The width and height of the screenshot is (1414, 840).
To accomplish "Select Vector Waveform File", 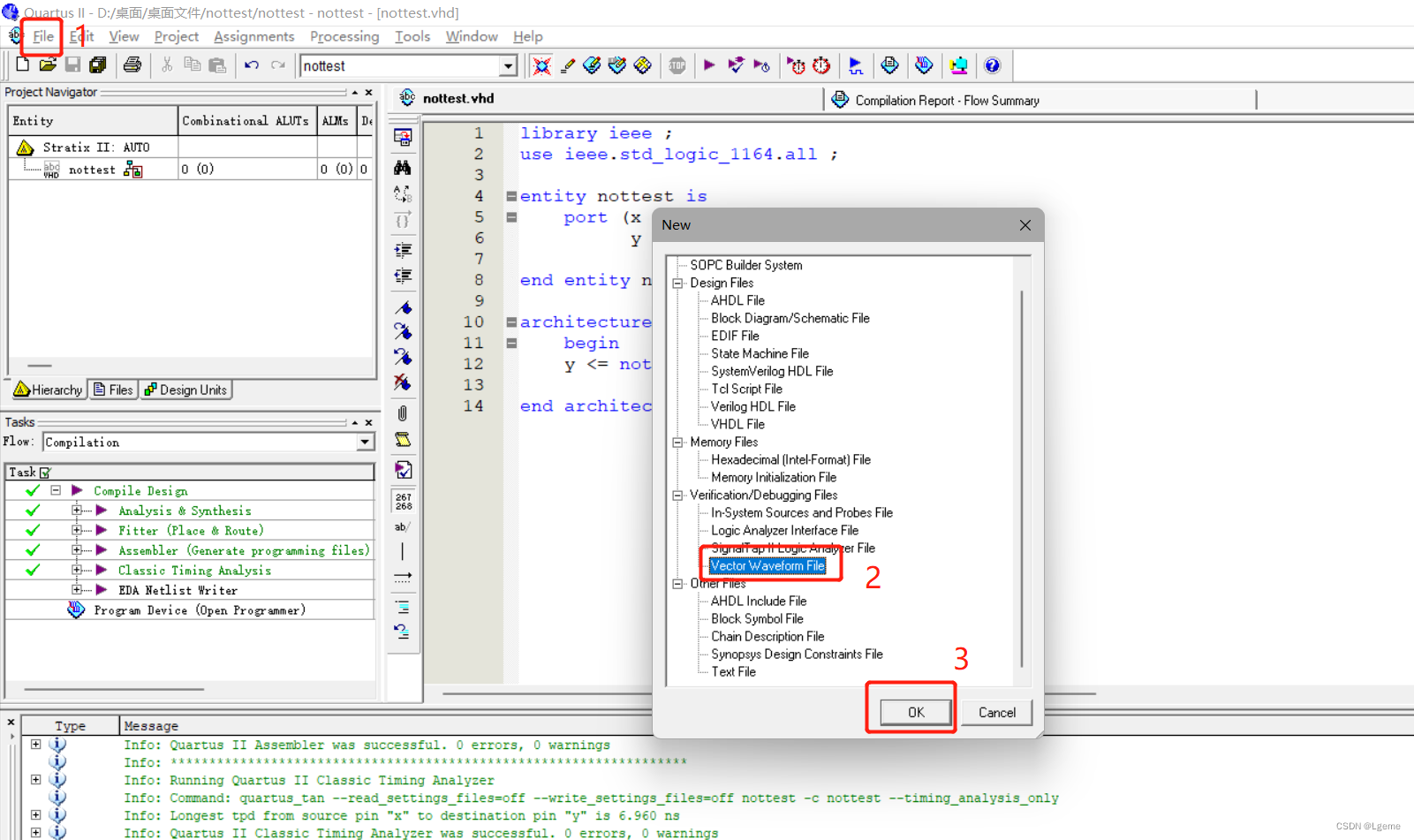I will (x=767, y=565).
